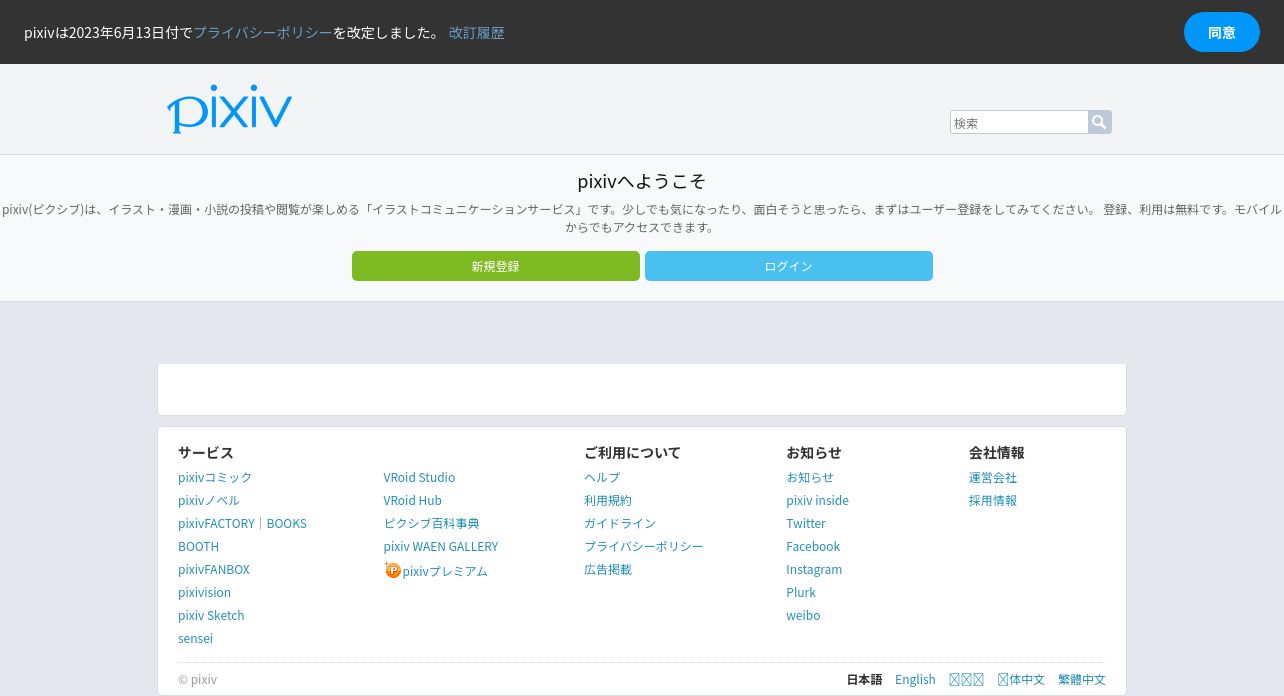1284x696 pixels.
Task: Open the Facebook link
Action: 813,546
